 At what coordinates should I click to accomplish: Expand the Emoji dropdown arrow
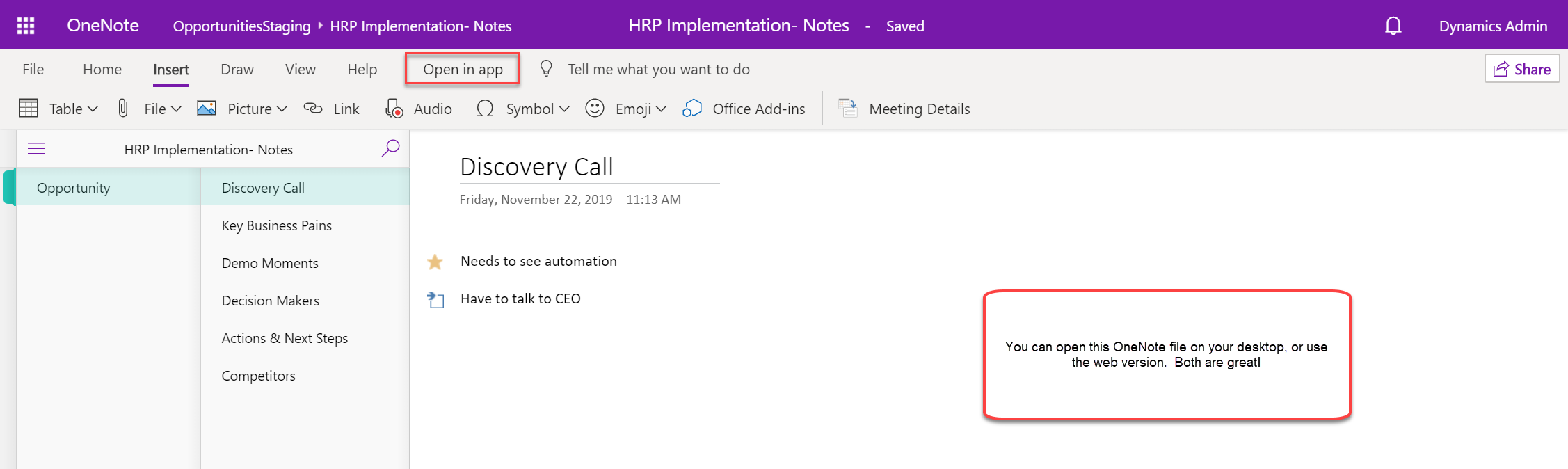661,109
